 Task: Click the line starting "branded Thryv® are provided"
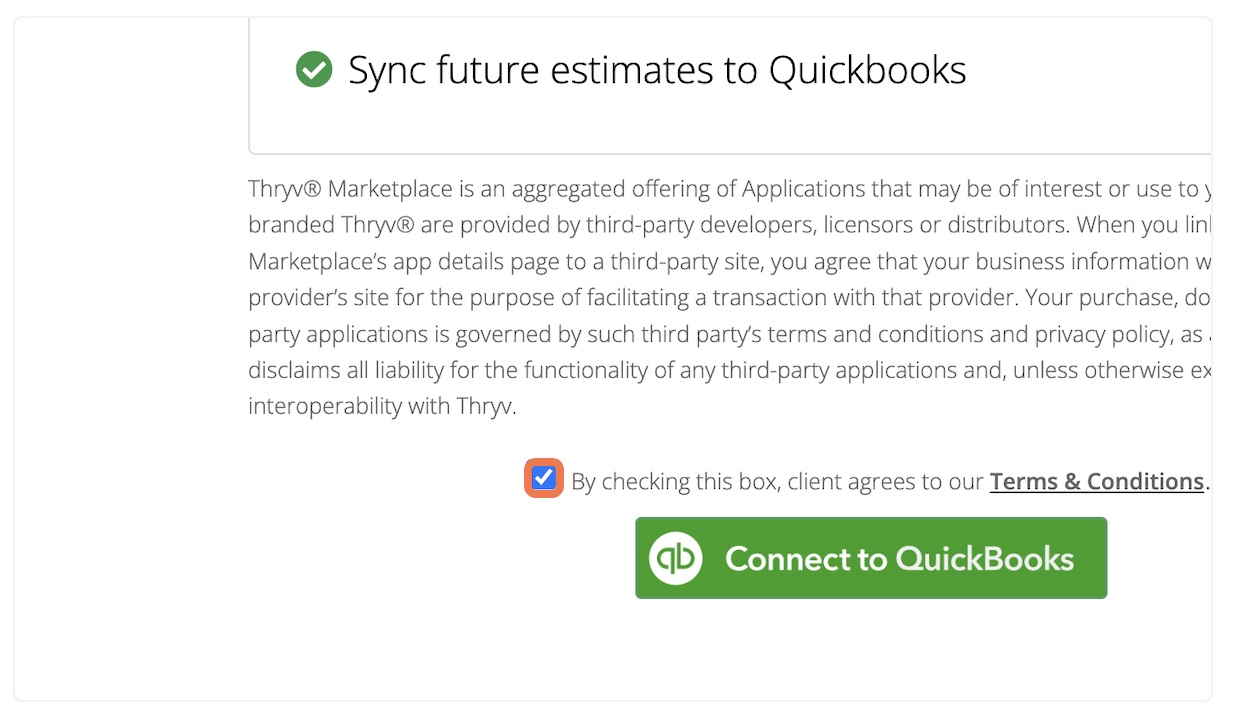point(730,225)
